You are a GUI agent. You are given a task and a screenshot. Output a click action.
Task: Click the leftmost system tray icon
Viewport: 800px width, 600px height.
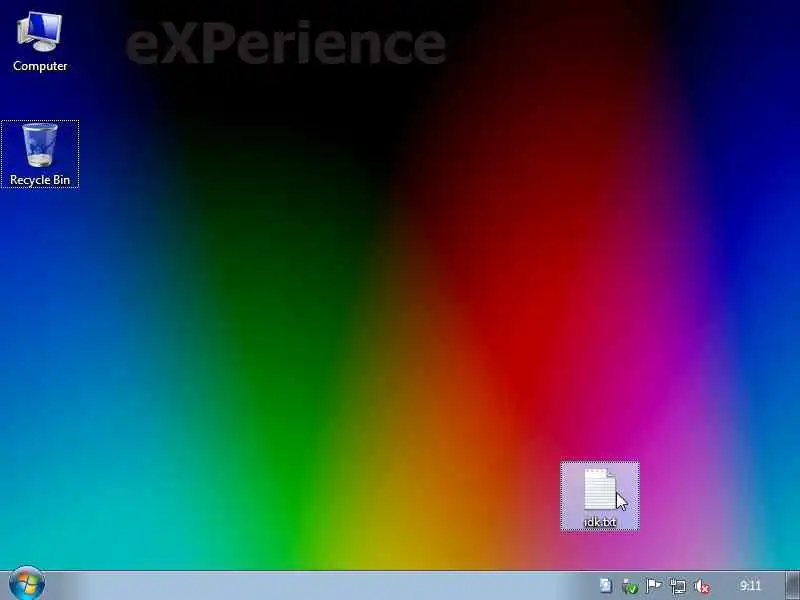tap(606, 586)
